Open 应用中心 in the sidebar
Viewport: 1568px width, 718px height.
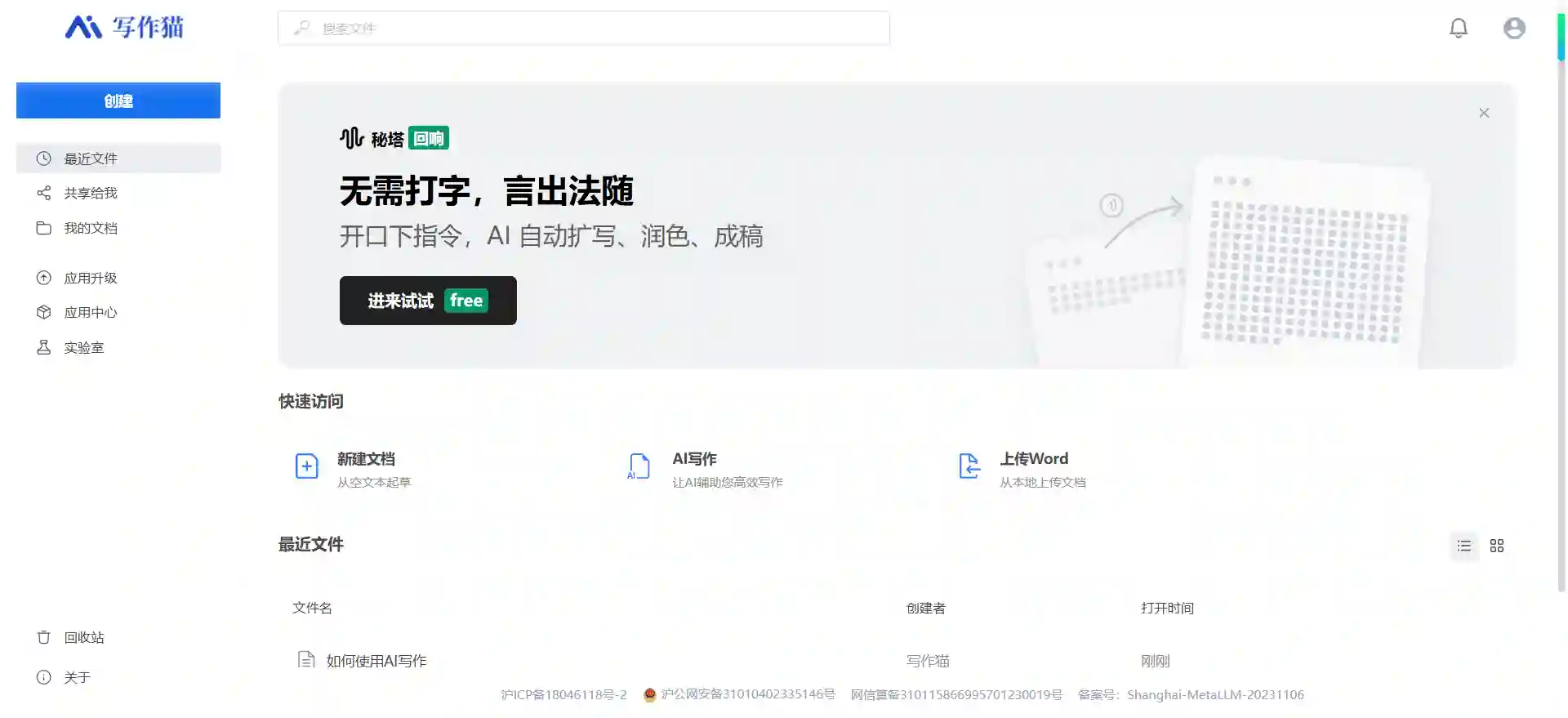(x=118, y=312)
